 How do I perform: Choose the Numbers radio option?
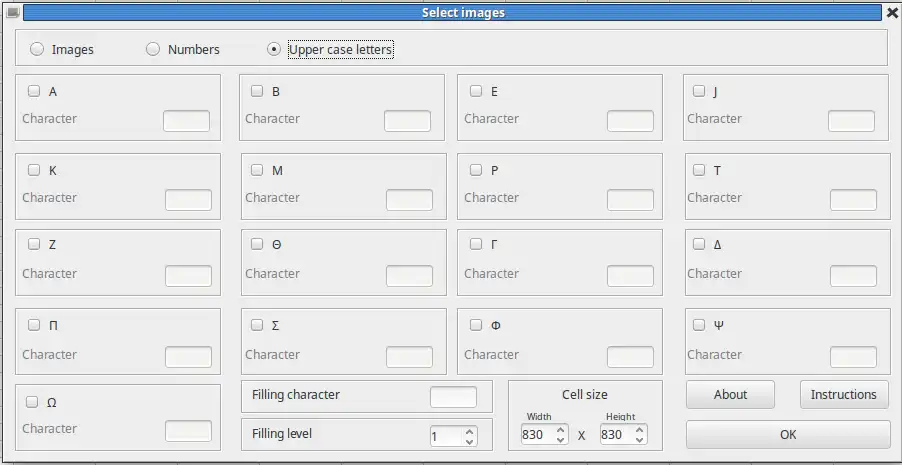coord(153,49)
